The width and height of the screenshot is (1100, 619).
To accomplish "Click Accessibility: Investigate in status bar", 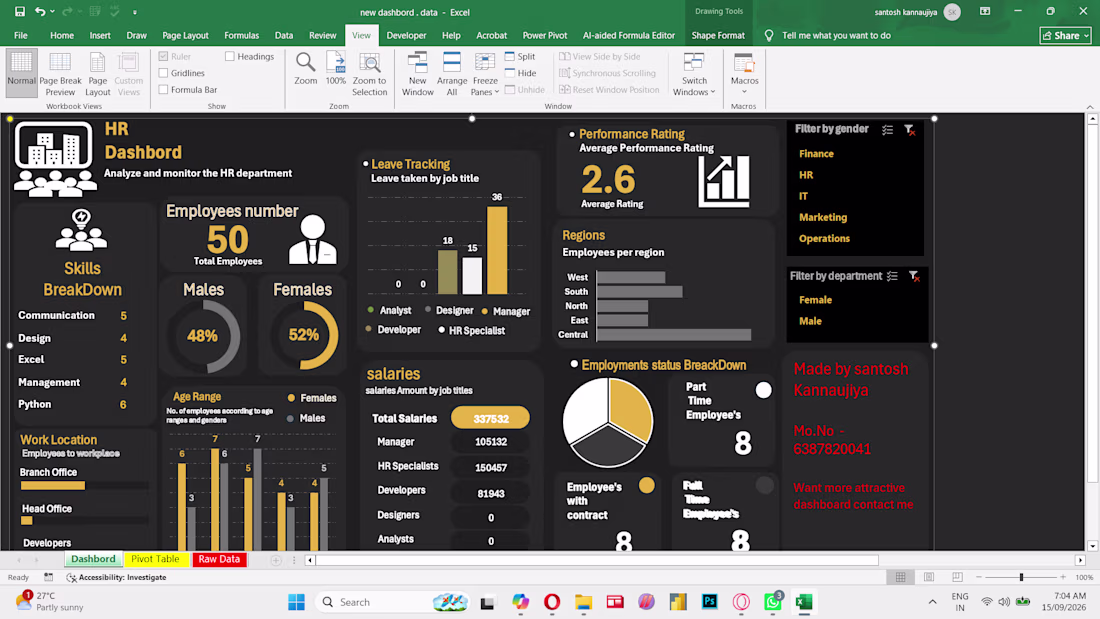I will 116,577.
